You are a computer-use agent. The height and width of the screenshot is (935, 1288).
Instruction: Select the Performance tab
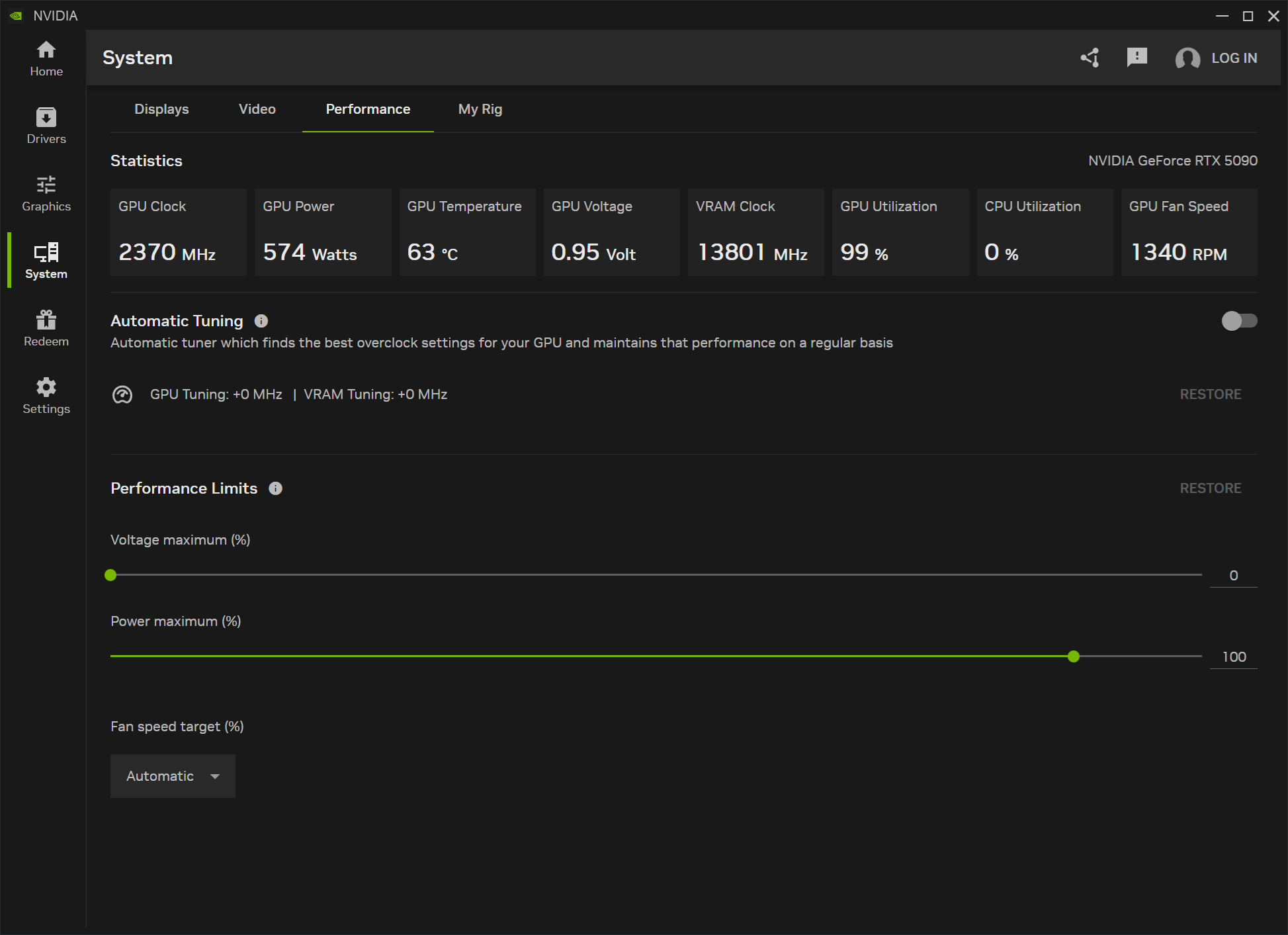click(x=368, y=109)
